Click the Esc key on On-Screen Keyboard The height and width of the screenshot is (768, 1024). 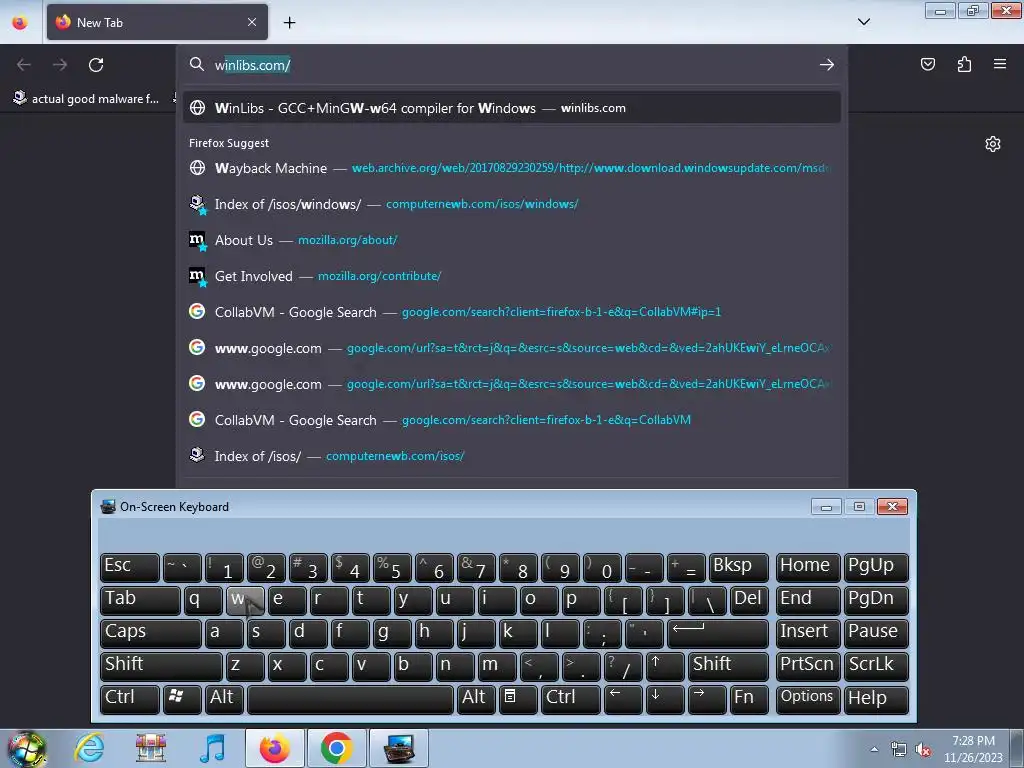point(129,566)
